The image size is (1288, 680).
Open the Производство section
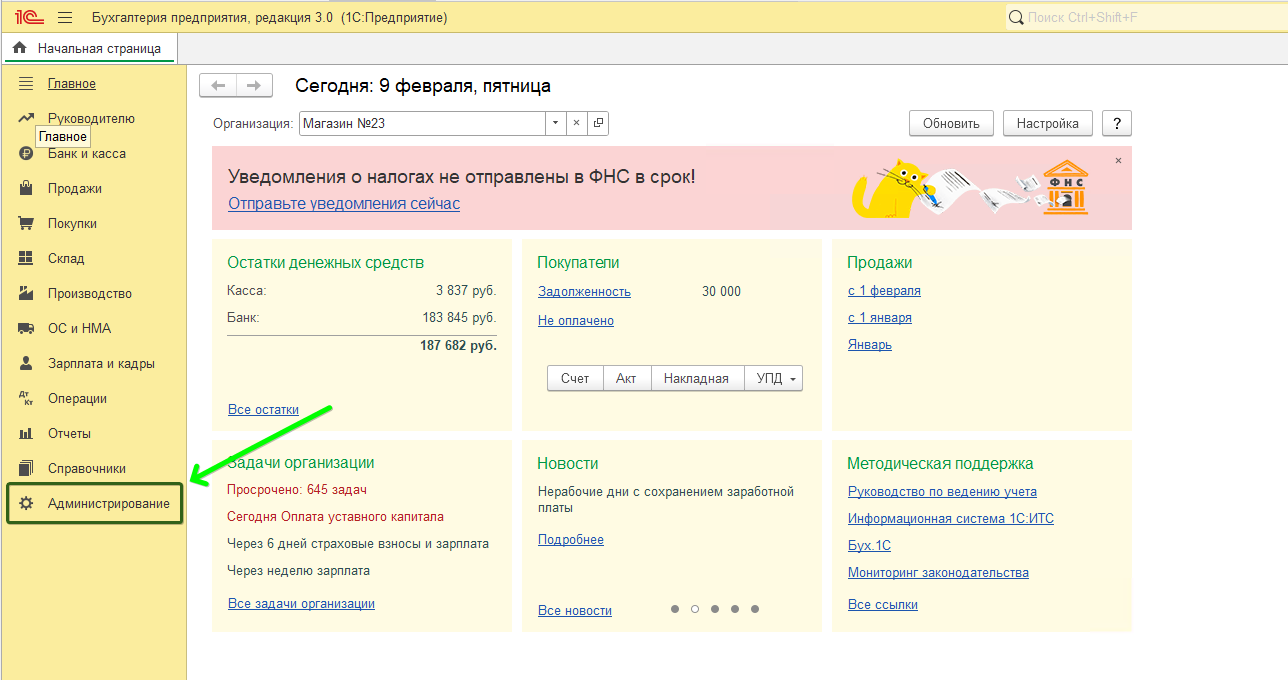click(x=90, y=293)
